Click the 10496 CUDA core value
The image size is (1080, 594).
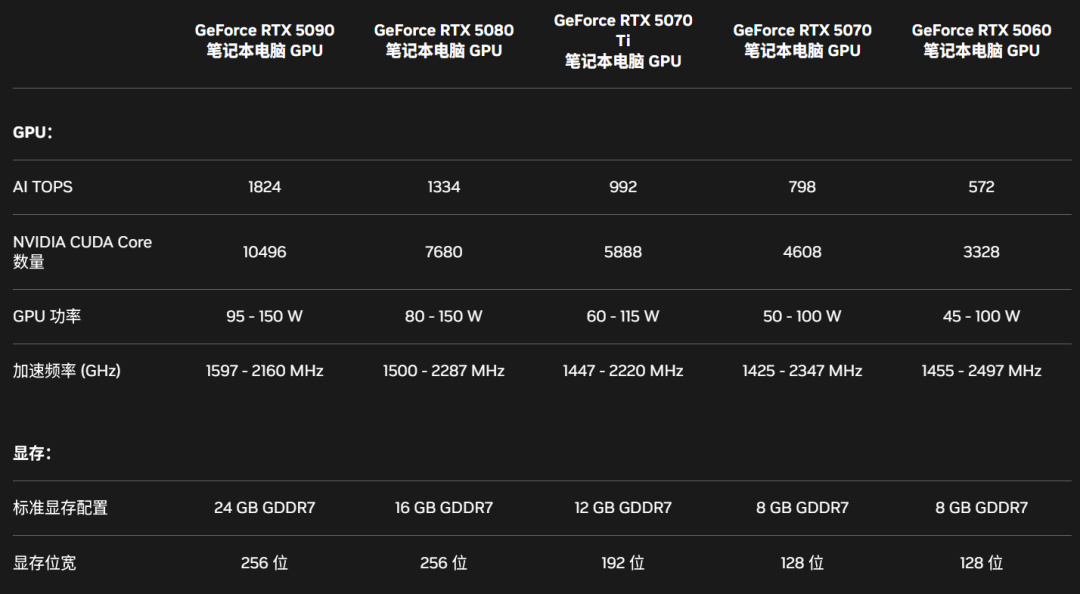pos(264,252)
